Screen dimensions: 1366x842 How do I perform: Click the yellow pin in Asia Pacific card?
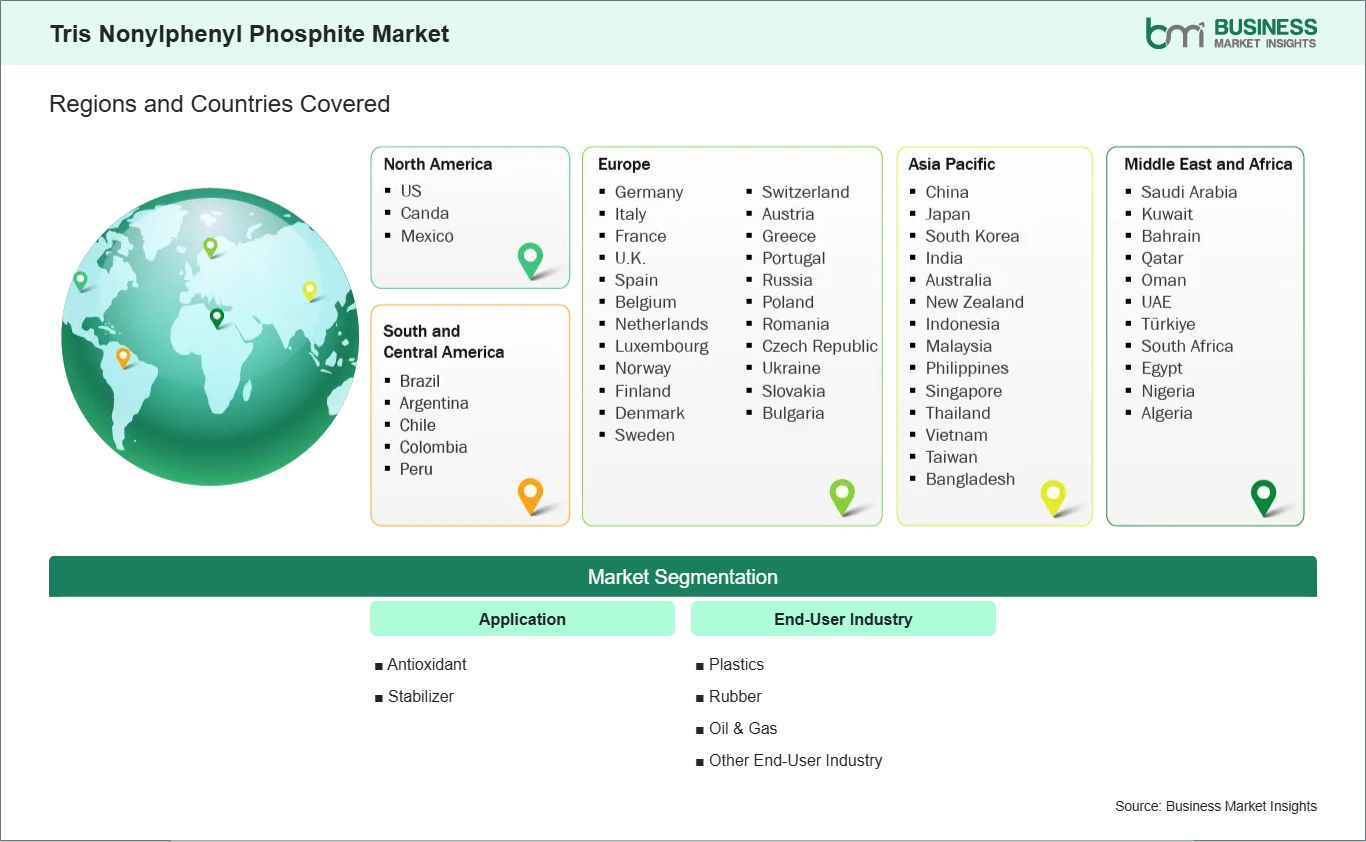coord(1053,497)
